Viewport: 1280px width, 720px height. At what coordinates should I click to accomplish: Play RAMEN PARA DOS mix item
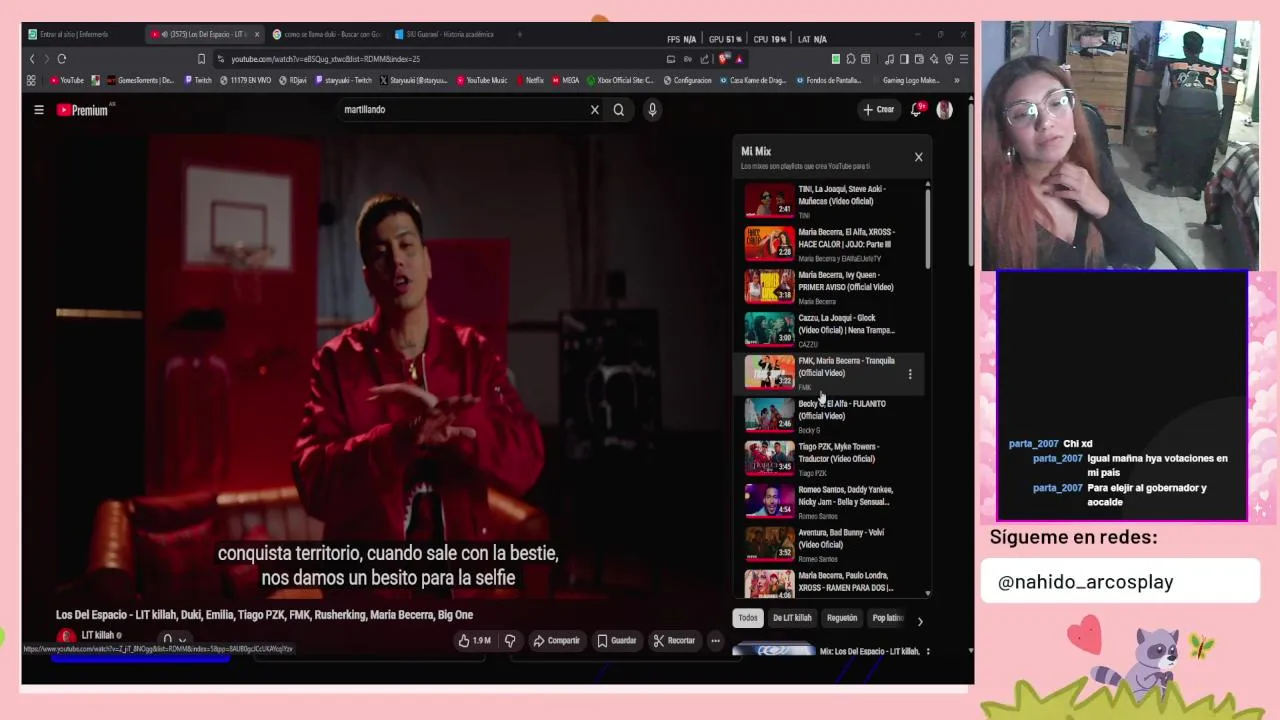pos(830,583)
